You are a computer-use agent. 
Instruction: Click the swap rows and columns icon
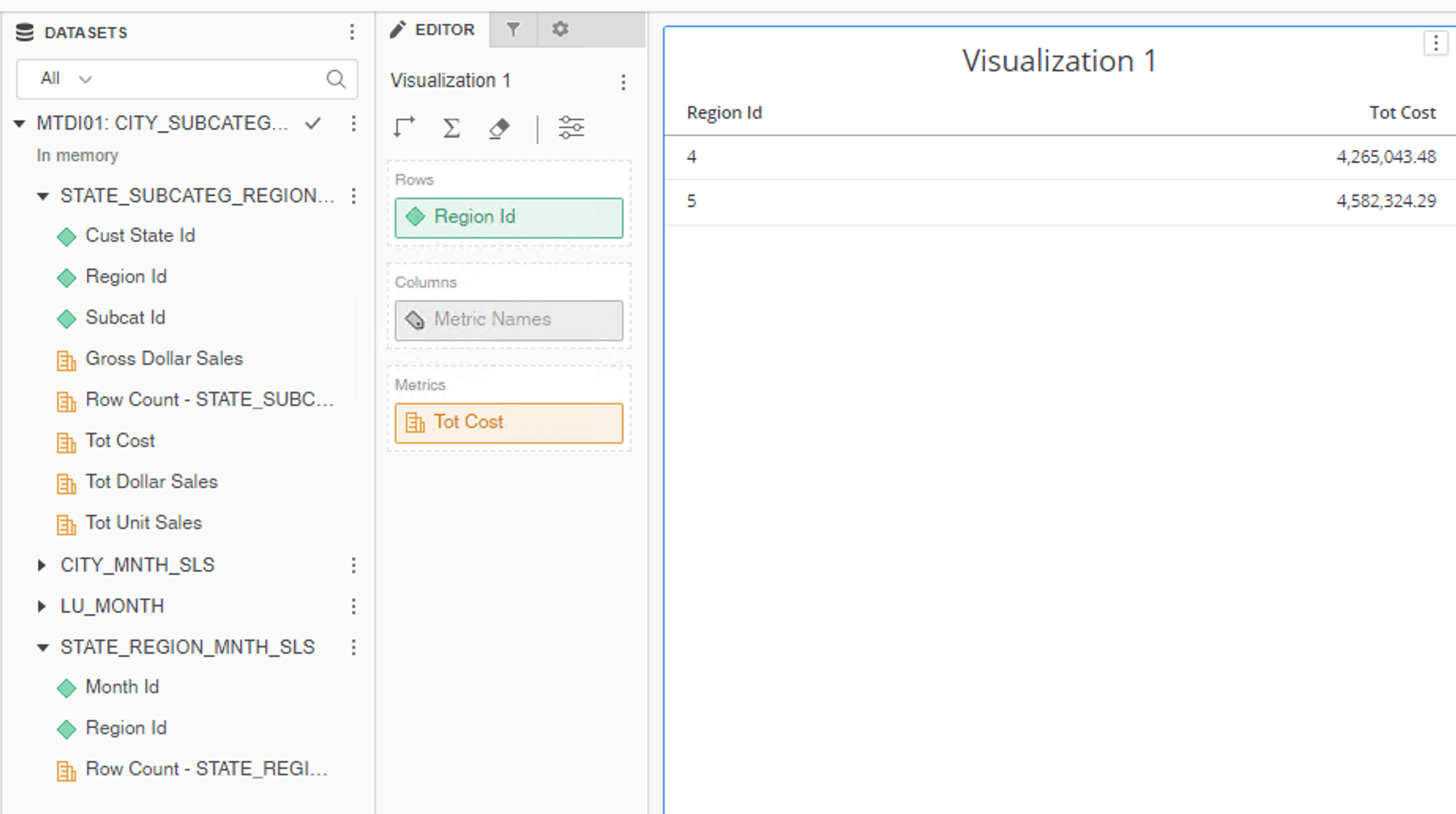(405, 128)
